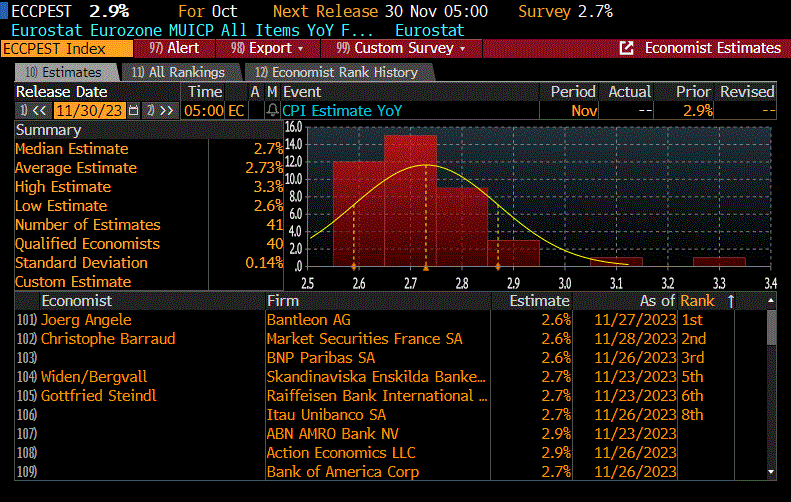The image size is (791, 502).
Task: Click Economist Estimates title link
Action: (x=712, y=48)
